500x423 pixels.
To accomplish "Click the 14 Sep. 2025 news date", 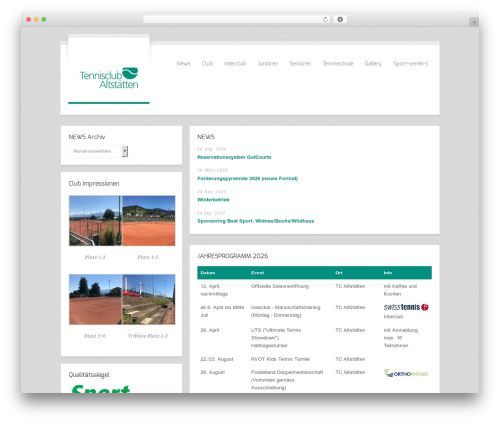I will point(211,213).
